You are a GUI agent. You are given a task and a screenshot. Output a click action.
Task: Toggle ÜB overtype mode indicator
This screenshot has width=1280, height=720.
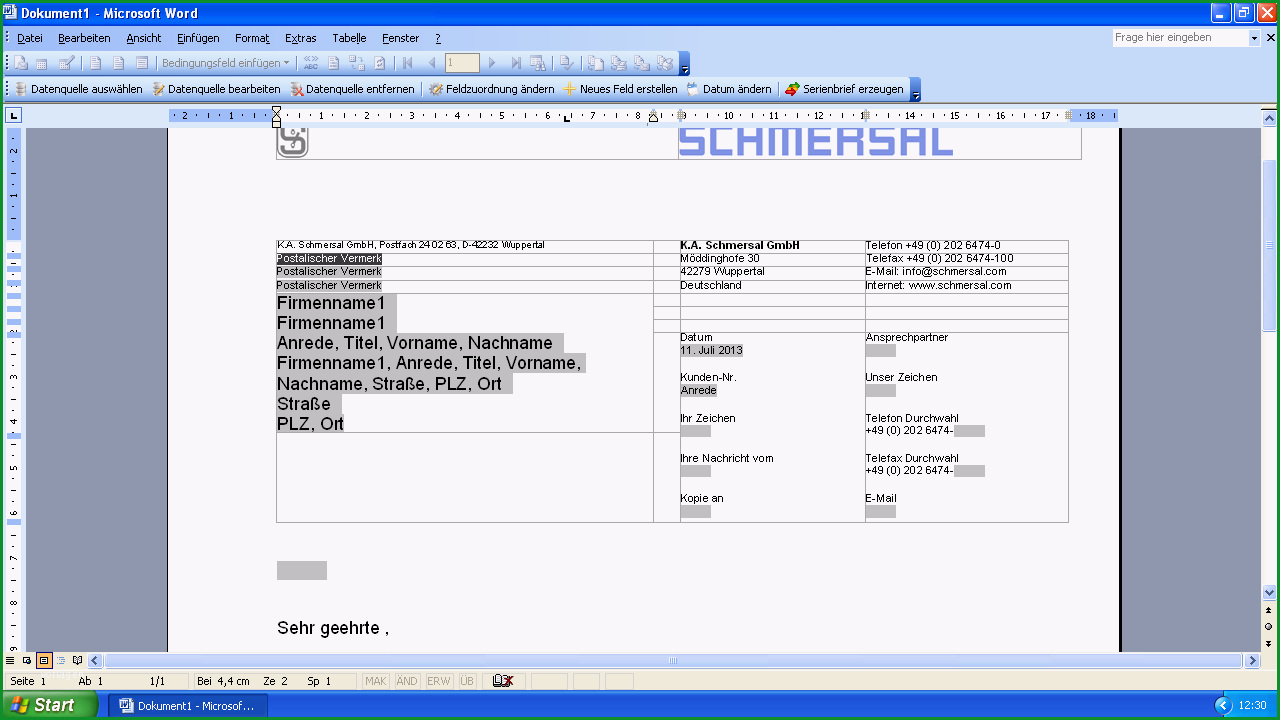click(x=467, y=681)
